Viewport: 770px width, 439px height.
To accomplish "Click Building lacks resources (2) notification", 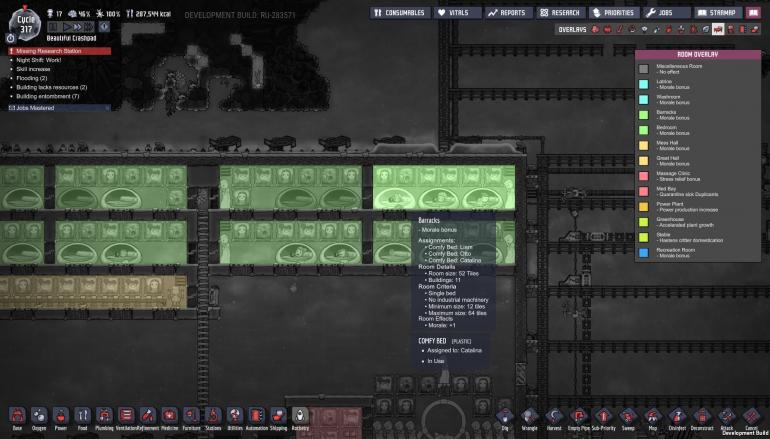I will pyautogui.click(x=51, y=87).
